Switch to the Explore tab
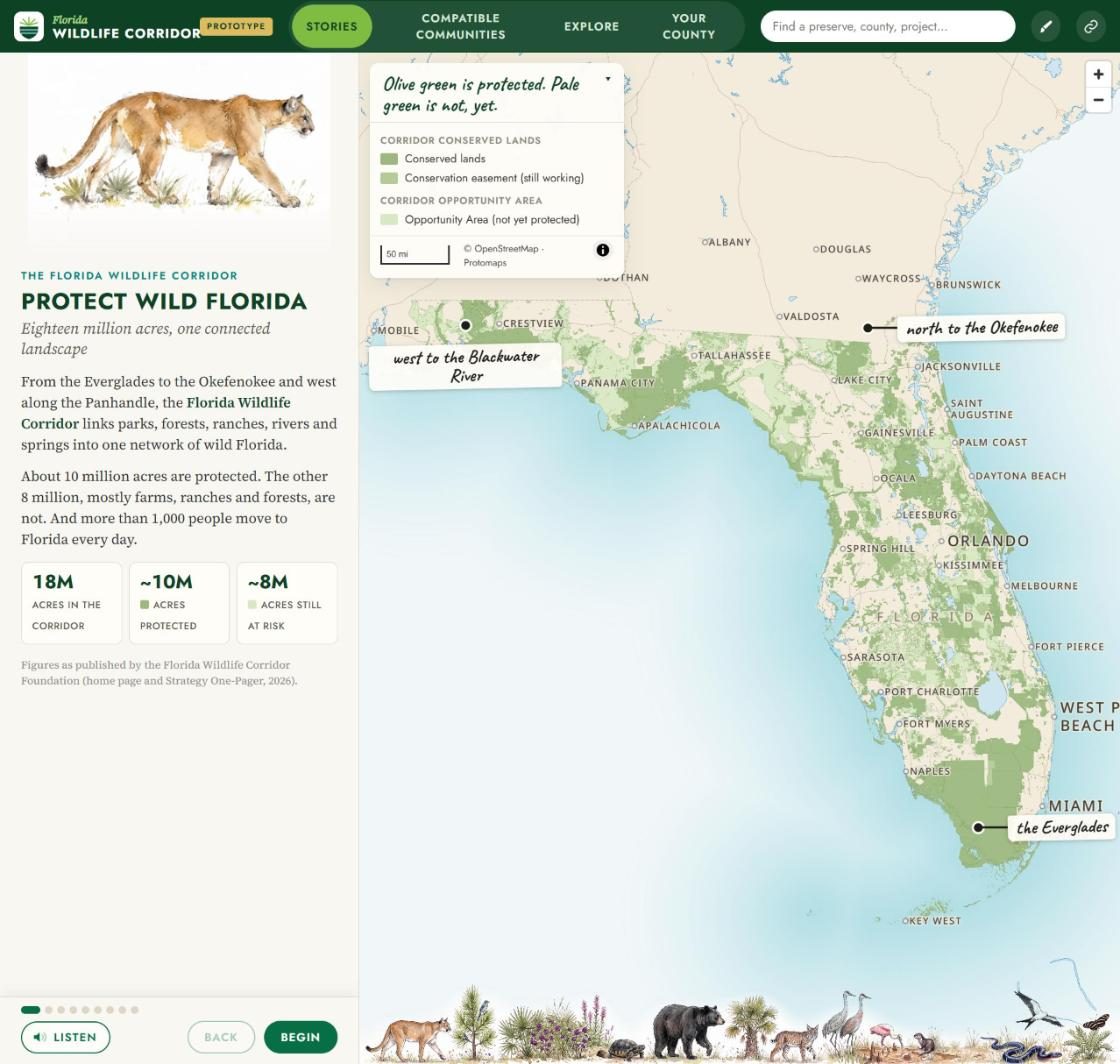Viewport: 1120px width, 1064px height. coord(591,26)
